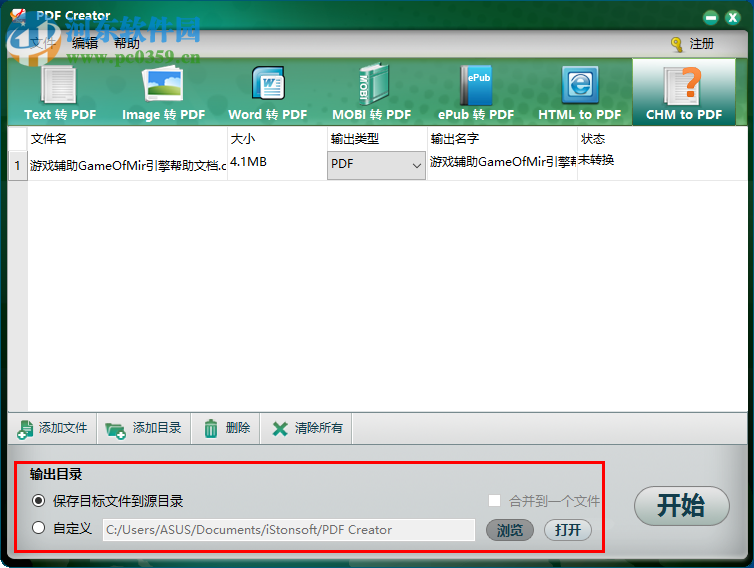Screen dimensions: 754x568
Task: Click the 打开 open folder button
Action: [x=568, y=530]
